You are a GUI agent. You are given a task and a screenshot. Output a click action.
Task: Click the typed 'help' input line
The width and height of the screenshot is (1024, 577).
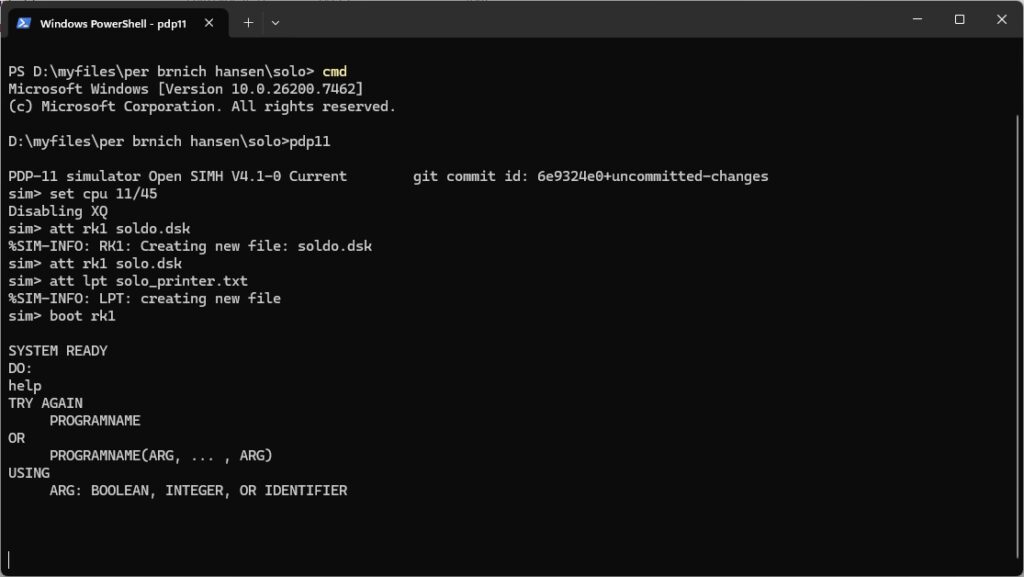click(25, 386)
